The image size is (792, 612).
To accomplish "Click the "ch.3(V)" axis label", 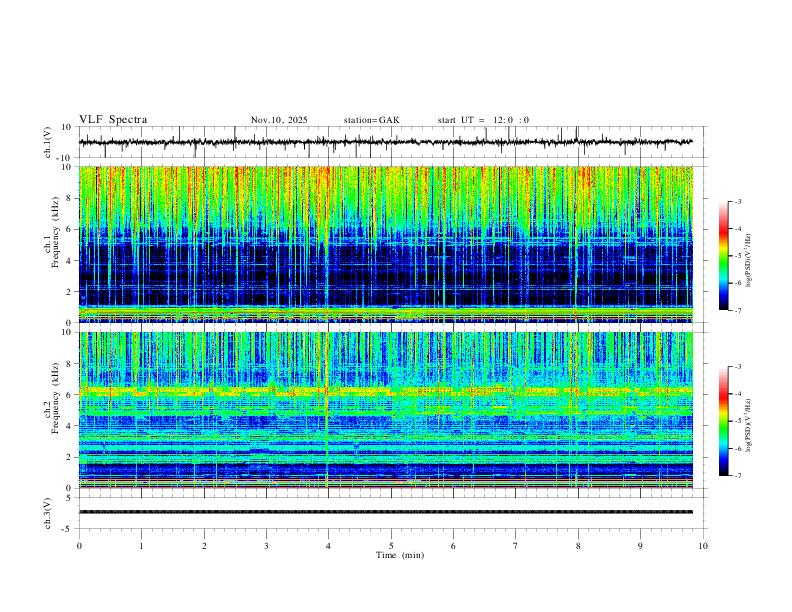I will pos(48,513).
